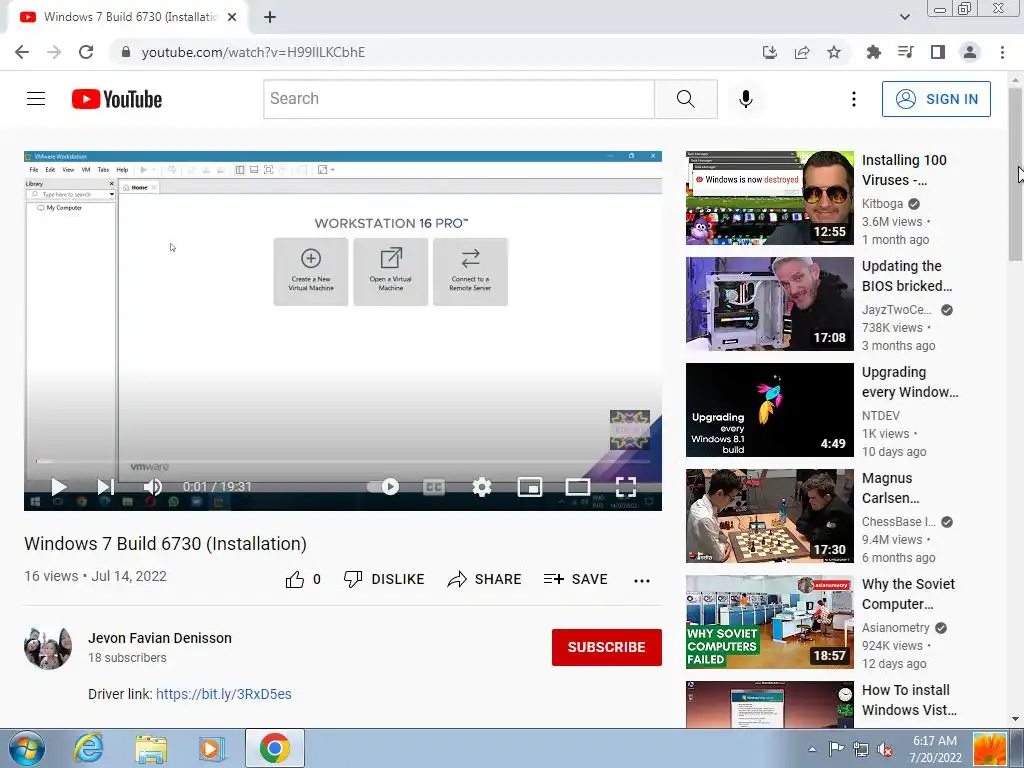Seek on the video progress bar
This screenshot has height=768, width=1024.
click(x=343, y=462)
